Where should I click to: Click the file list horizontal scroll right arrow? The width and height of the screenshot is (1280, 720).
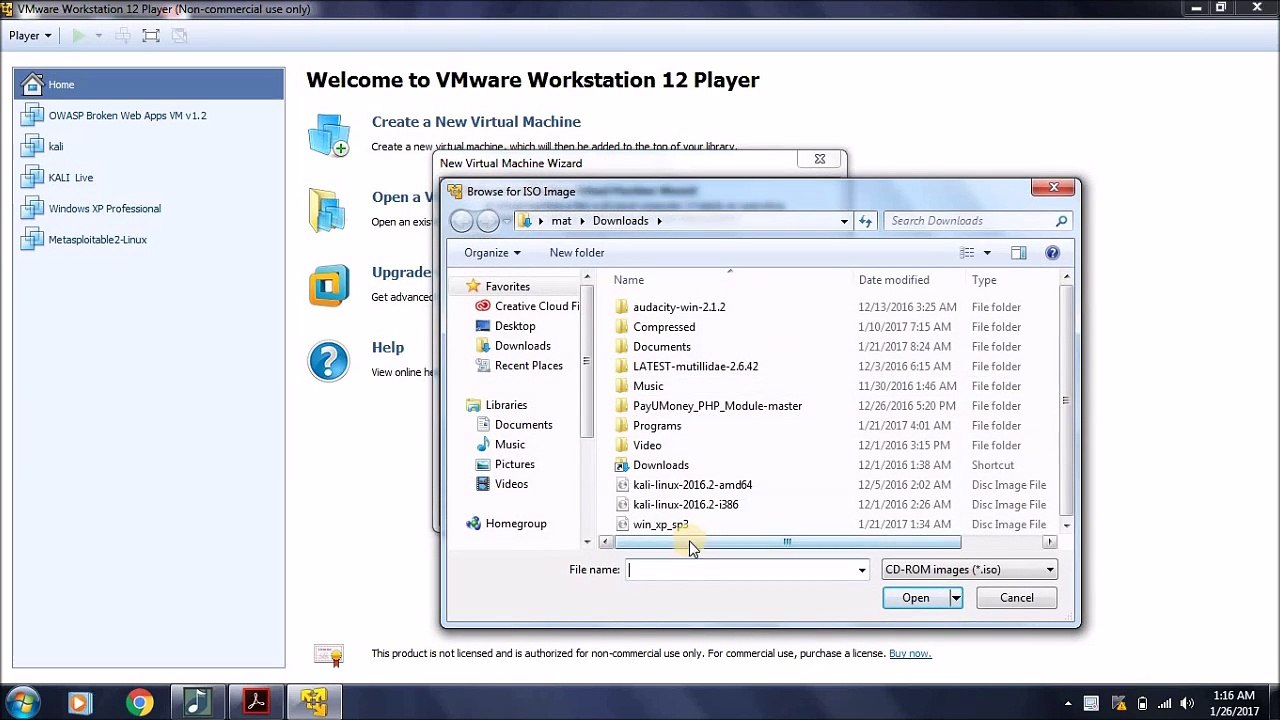pyautogui.click(x=1049, y=542)
